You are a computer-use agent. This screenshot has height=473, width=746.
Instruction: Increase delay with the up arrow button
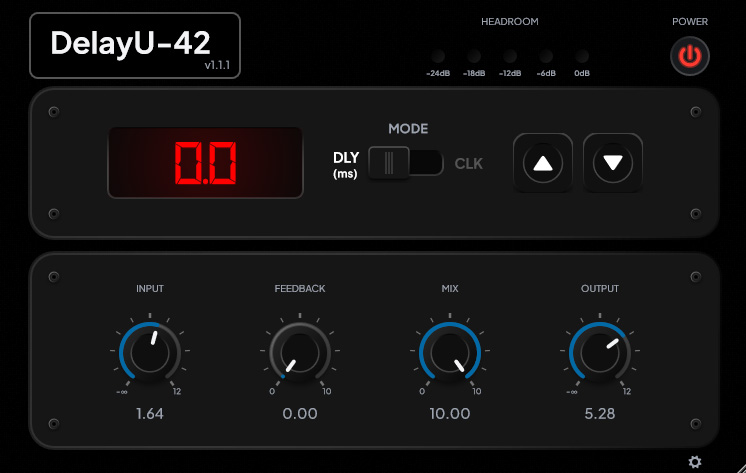(542, 163)
